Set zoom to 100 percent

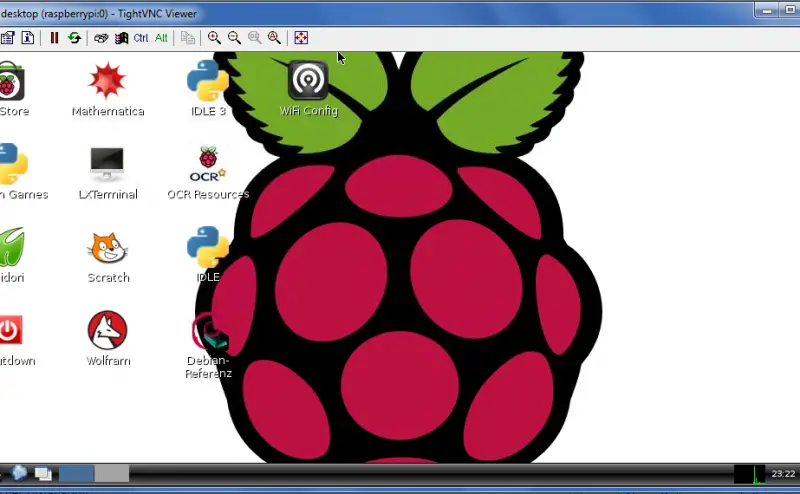coord(255,38)
